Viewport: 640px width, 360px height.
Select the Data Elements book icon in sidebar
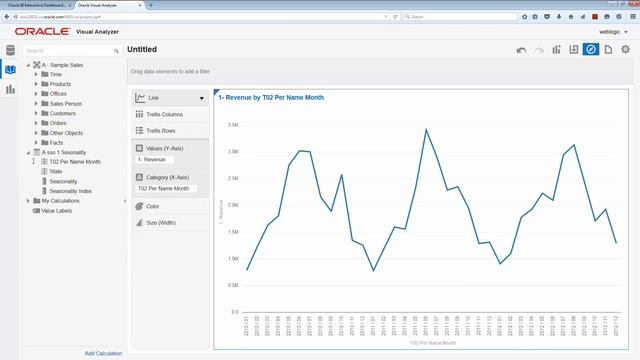coord(10,69)
